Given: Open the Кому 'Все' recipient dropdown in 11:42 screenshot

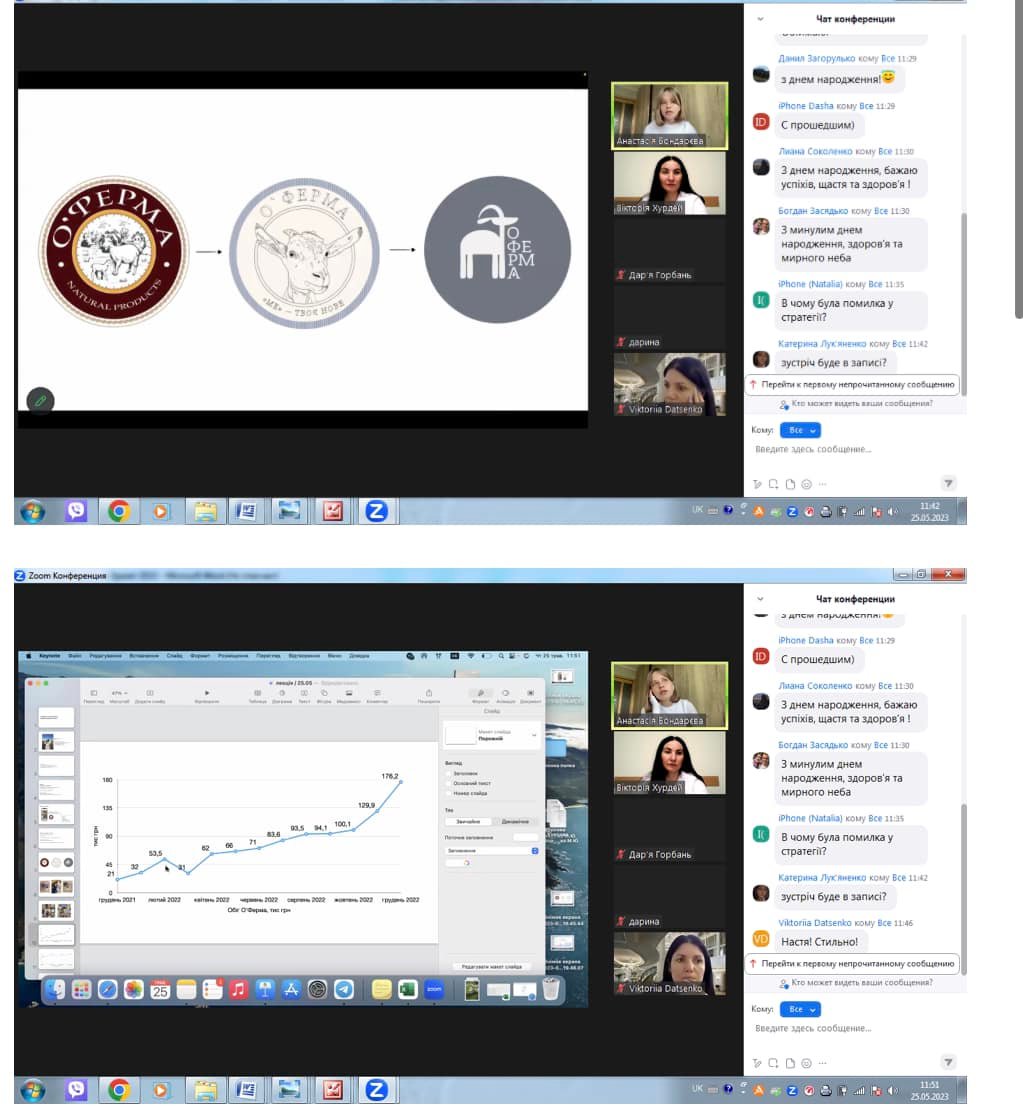Looking at the screenshot, I should [801, 430].
